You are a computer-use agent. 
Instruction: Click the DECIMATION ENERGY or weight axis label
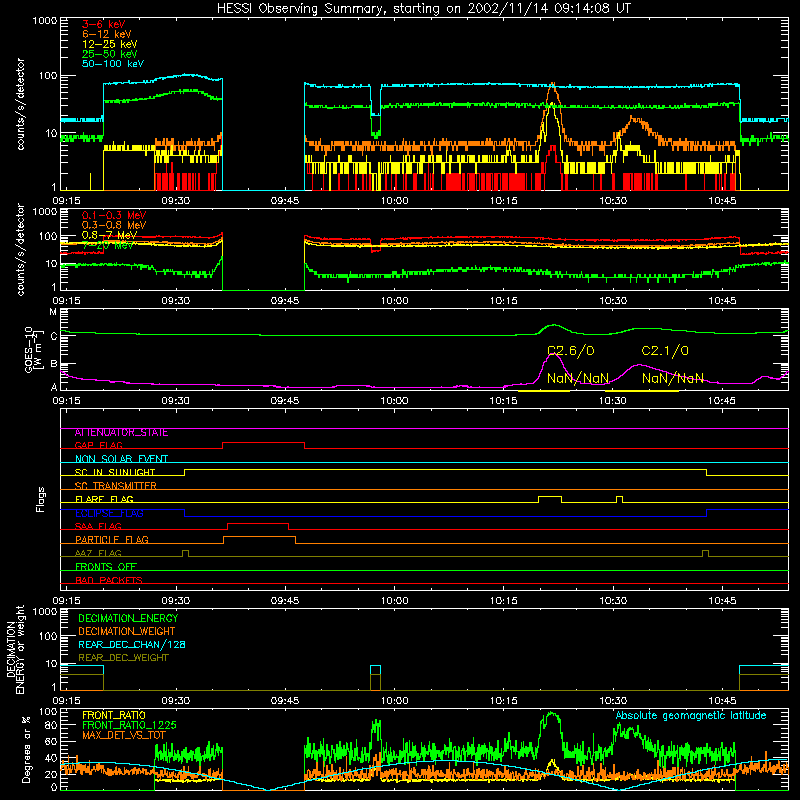coord(16,649)
